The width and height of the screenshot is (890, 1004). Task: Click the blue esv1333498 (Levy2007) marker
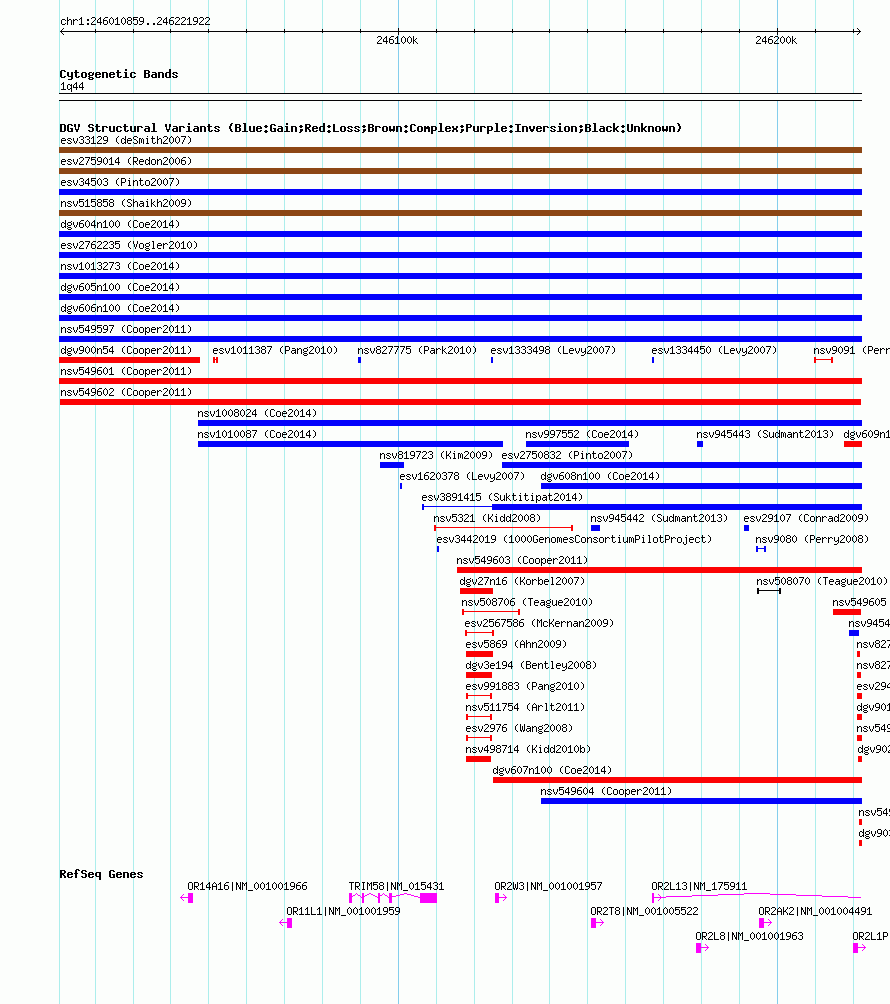(492, 360)
